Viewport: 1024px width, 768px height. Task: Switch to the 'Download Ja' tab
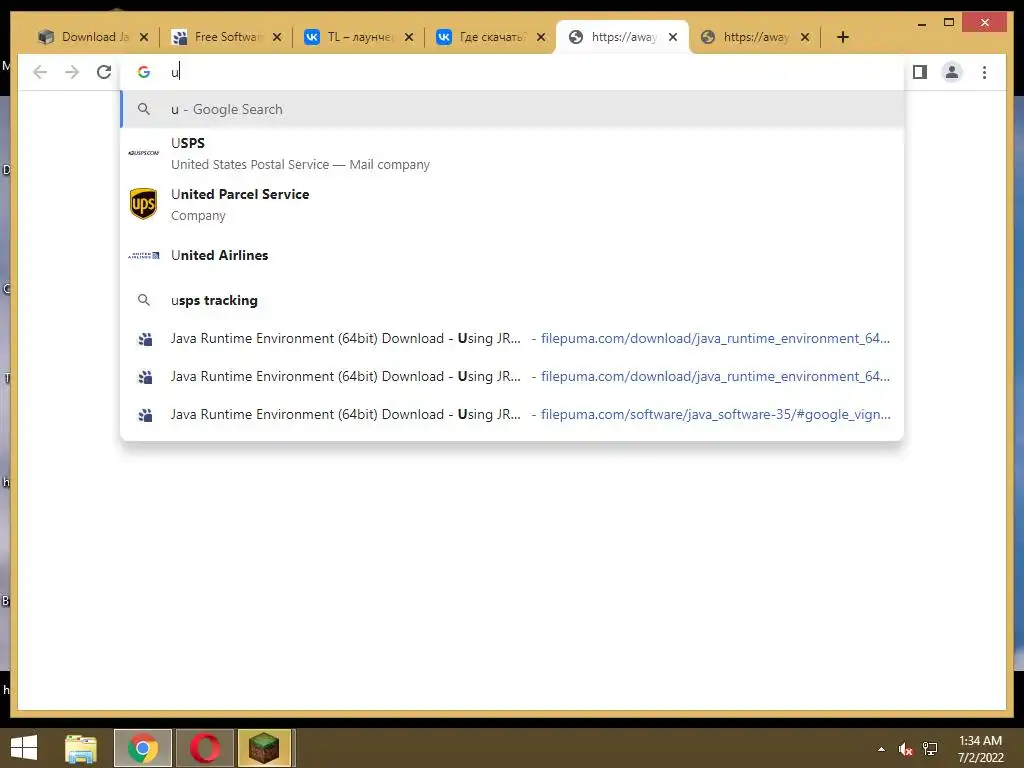[x=93, y=37]
